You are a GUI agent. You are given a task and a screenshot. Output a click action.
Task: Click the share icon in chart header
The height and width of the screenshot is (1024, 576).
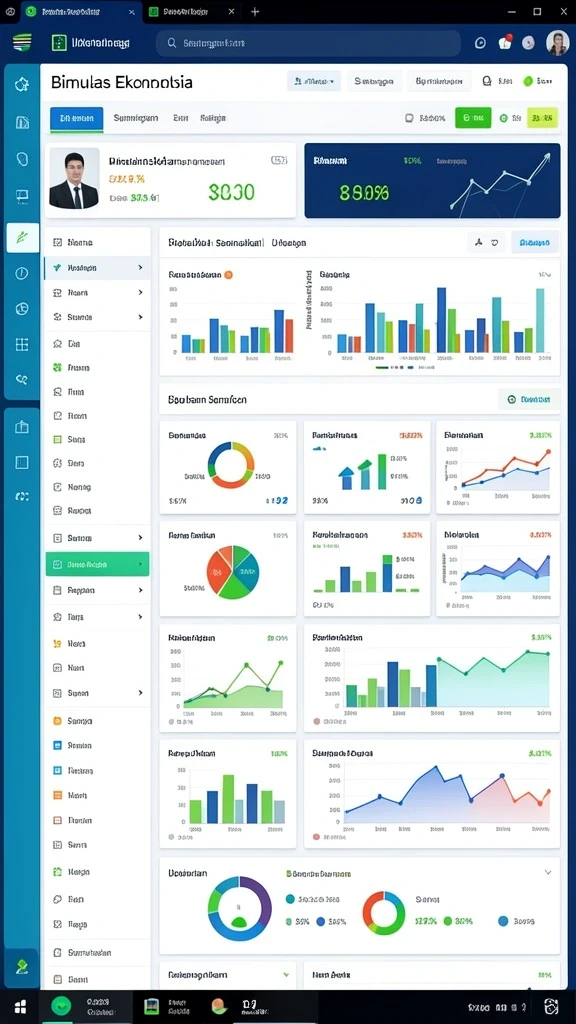(x=478, y=243)
